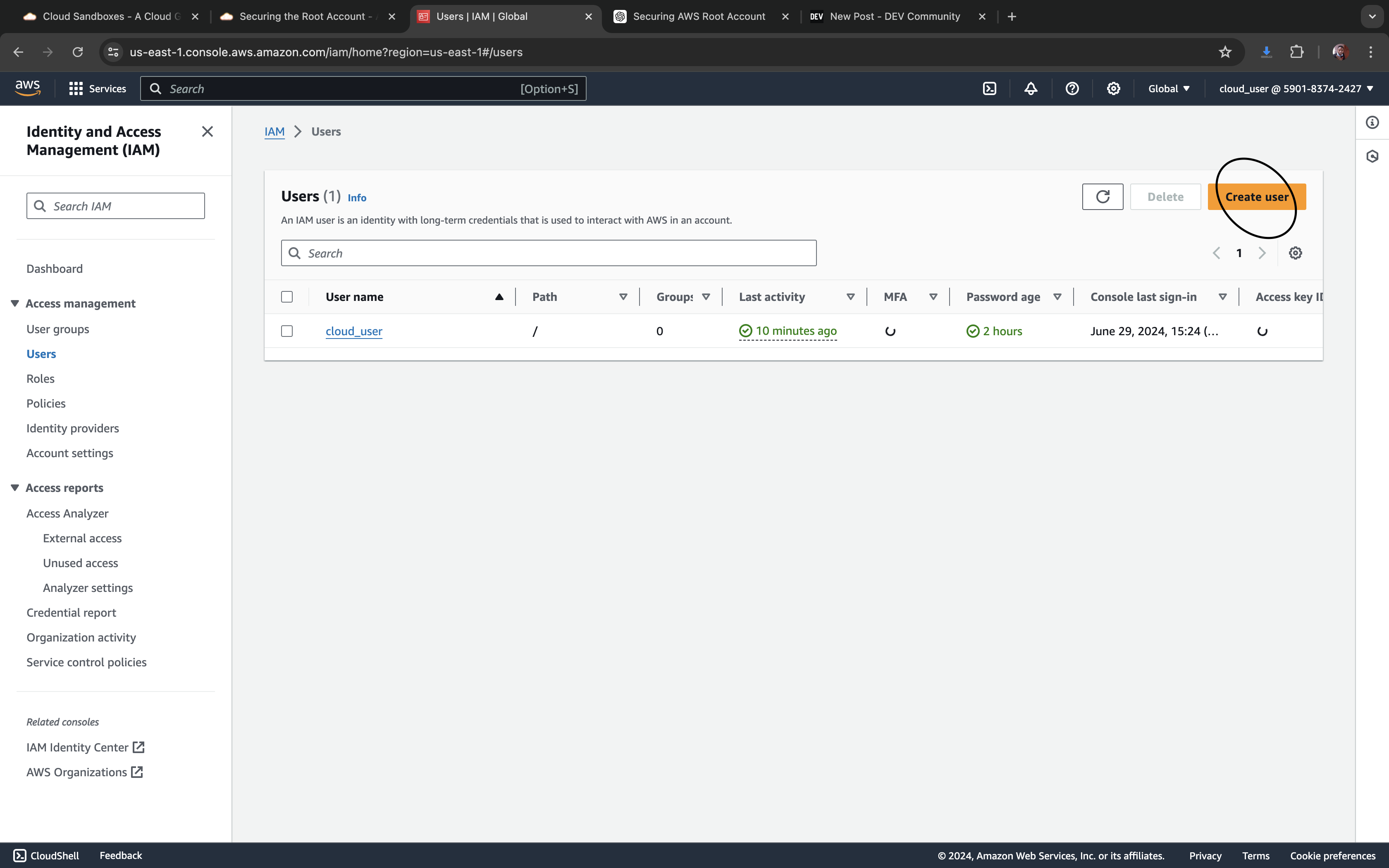Switch to the Securing AWS Root Account tab
Image resolution: width=1389 pixels, height=868 pixels.
(699, 17)
